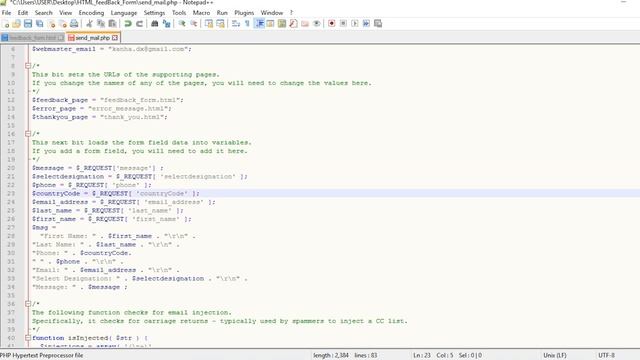Copy selection with the toolbar Copy icon
This screenshot has width=640, height=360.
[101, 24]
